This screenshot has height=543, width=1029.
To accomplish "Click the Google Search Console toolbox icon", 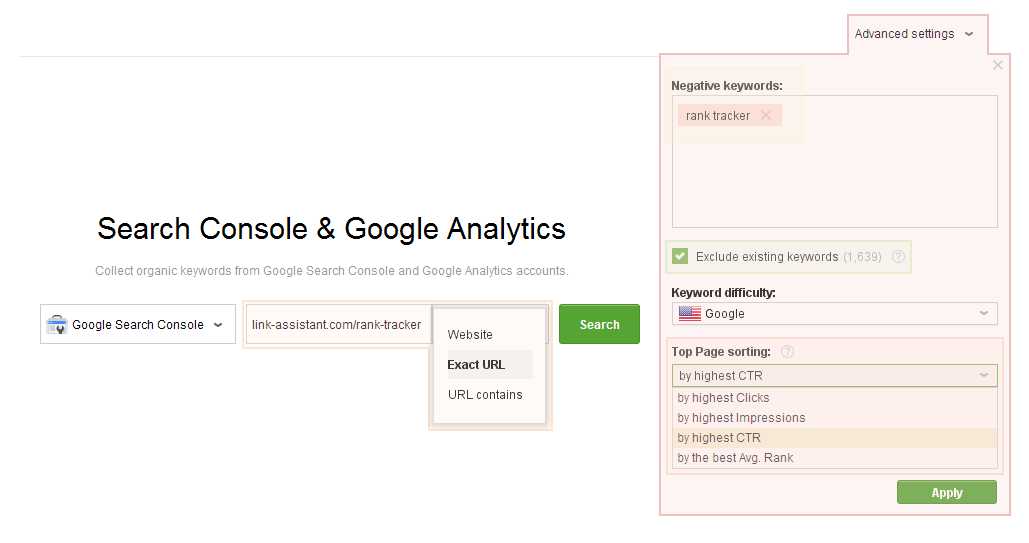I will click(x=57, y=324).
